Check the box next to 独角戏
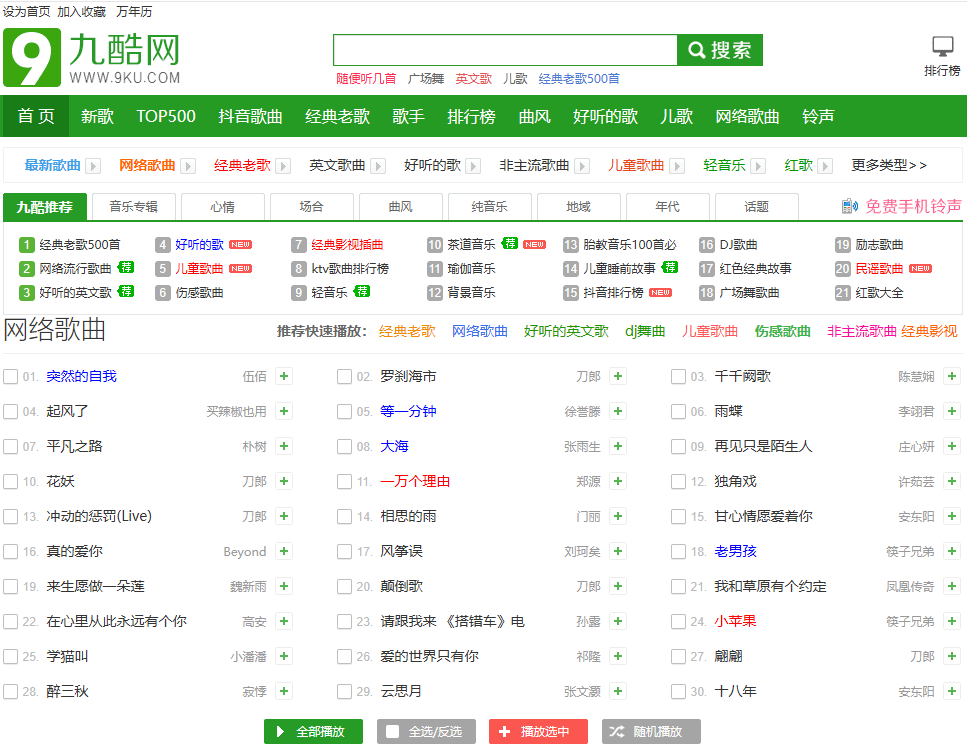The image size is (967, 754). coord(678,481)
